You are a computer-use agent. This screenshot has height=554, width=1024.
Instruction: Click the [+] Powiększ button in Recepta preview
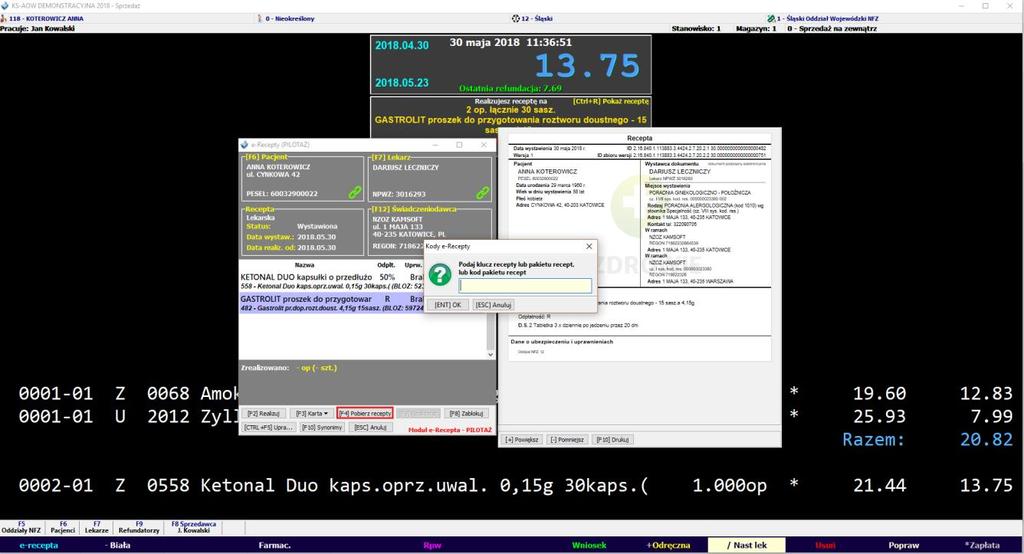coord(521,440)
